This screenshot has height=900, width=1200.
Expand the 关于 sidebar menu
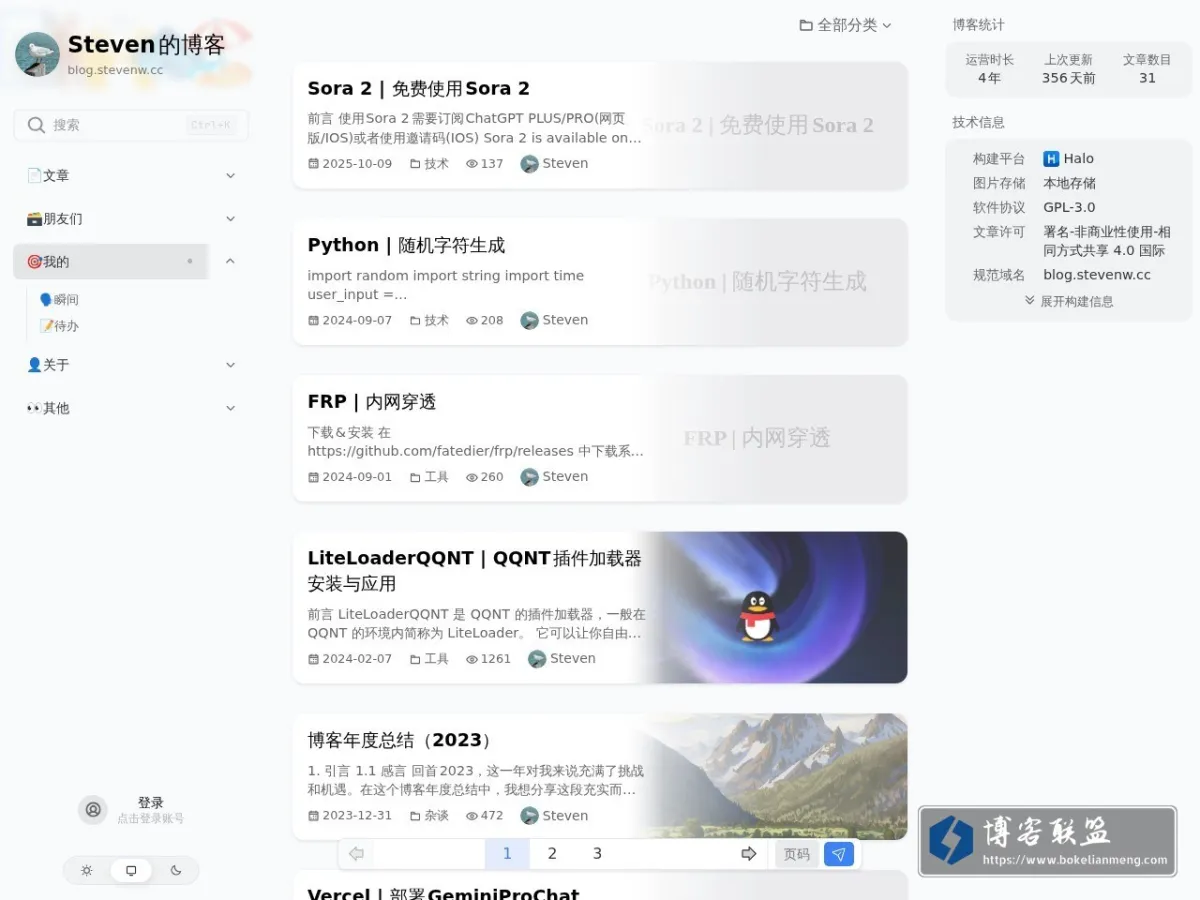pos(230,365)
